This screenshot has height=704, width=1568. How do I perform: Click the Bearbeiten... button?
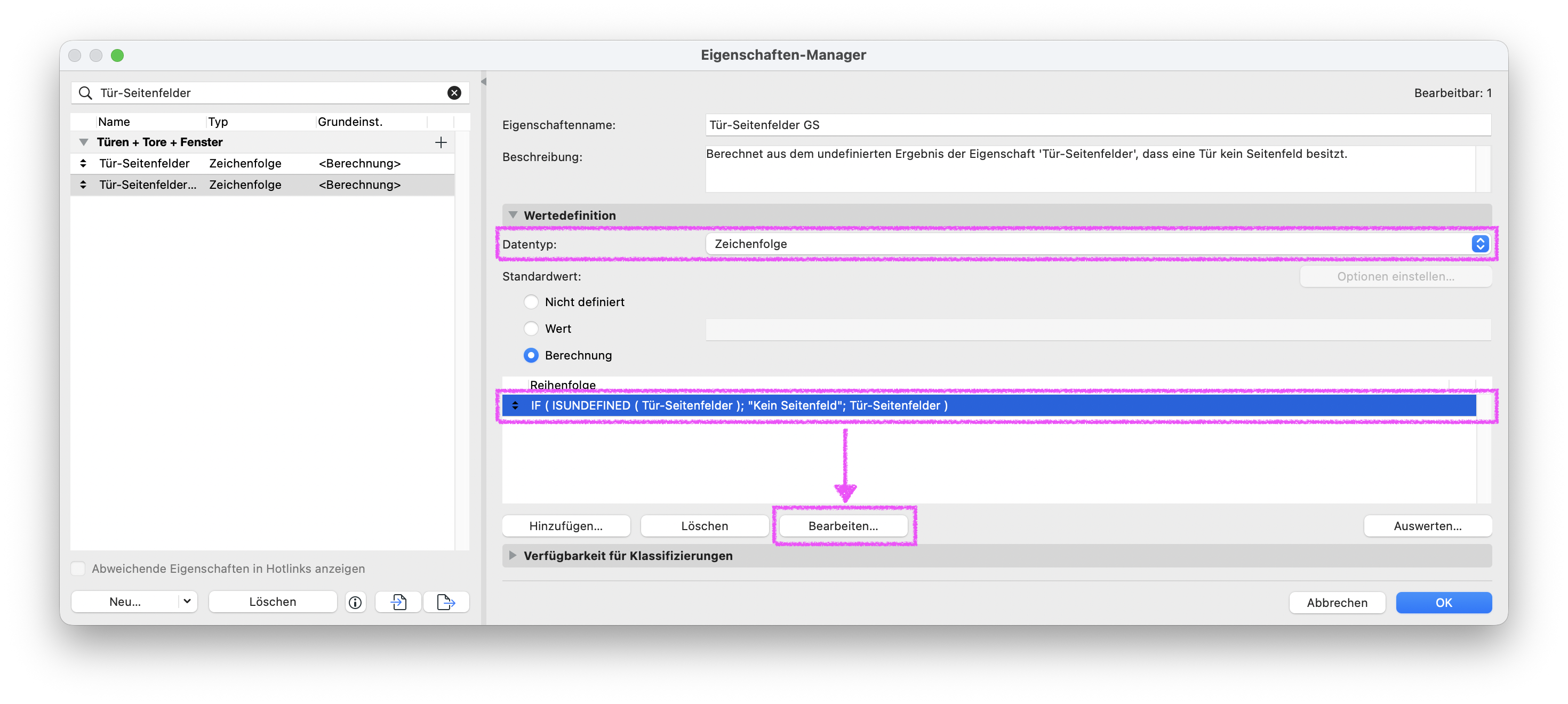tap(843, 526)
